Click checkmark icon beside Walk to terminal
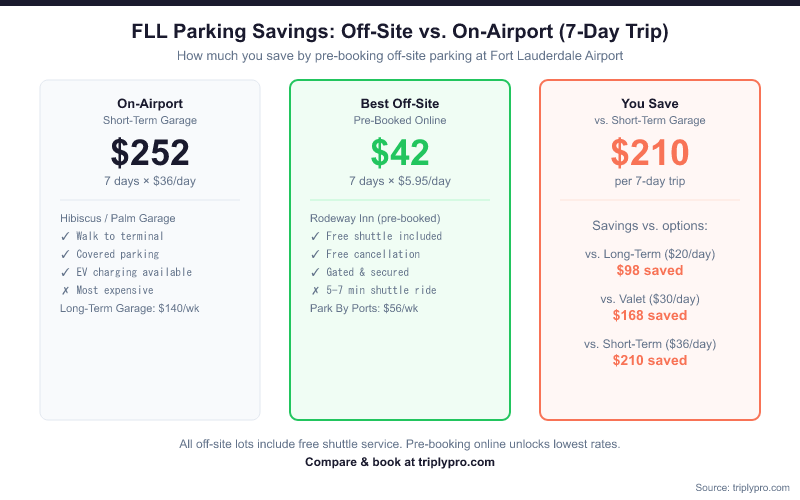This screenshot has width=800, height=500. [65, 237]
